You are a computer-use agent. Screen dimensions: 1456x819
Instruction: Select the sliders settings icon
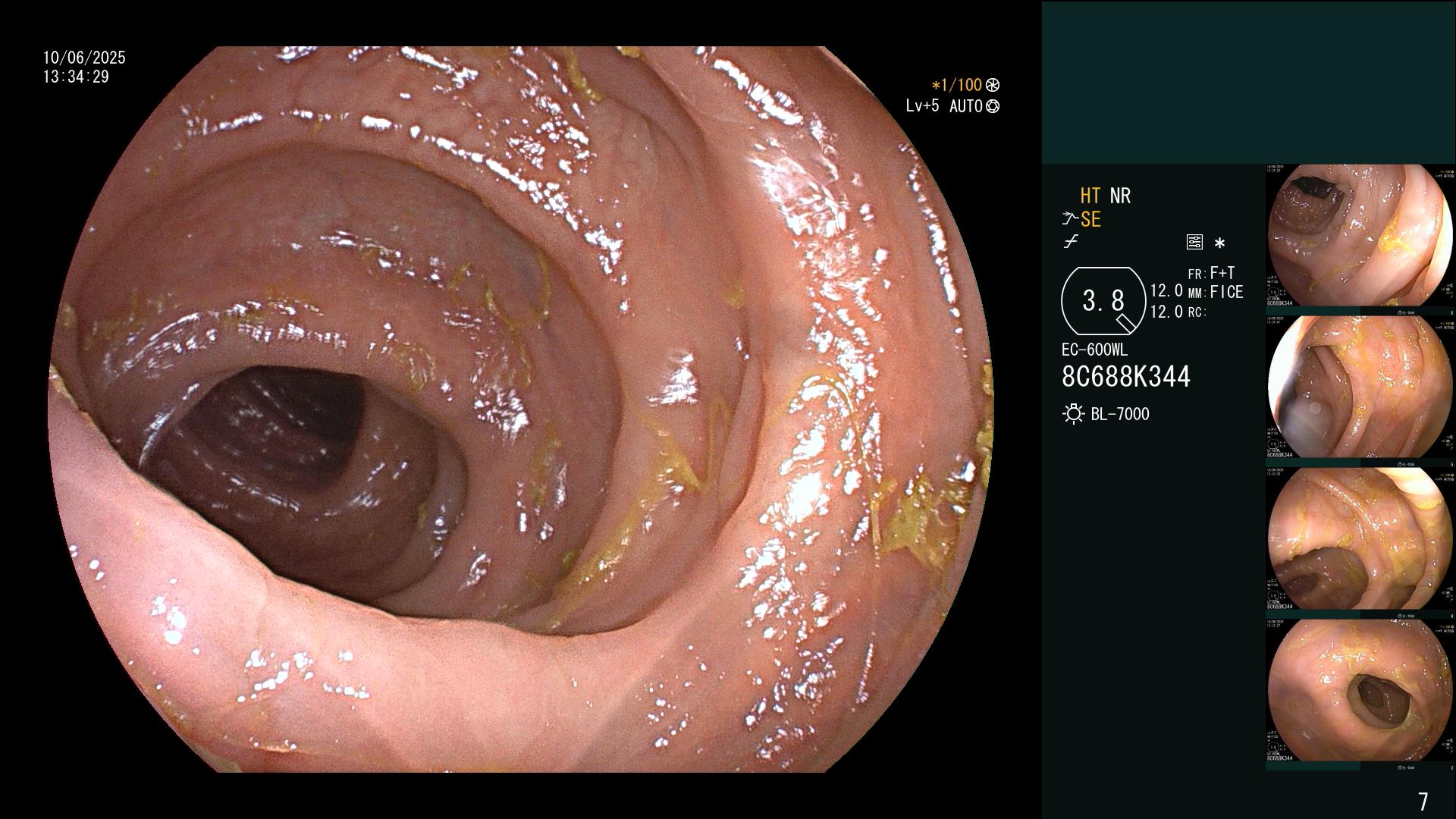click(1194, 243)
